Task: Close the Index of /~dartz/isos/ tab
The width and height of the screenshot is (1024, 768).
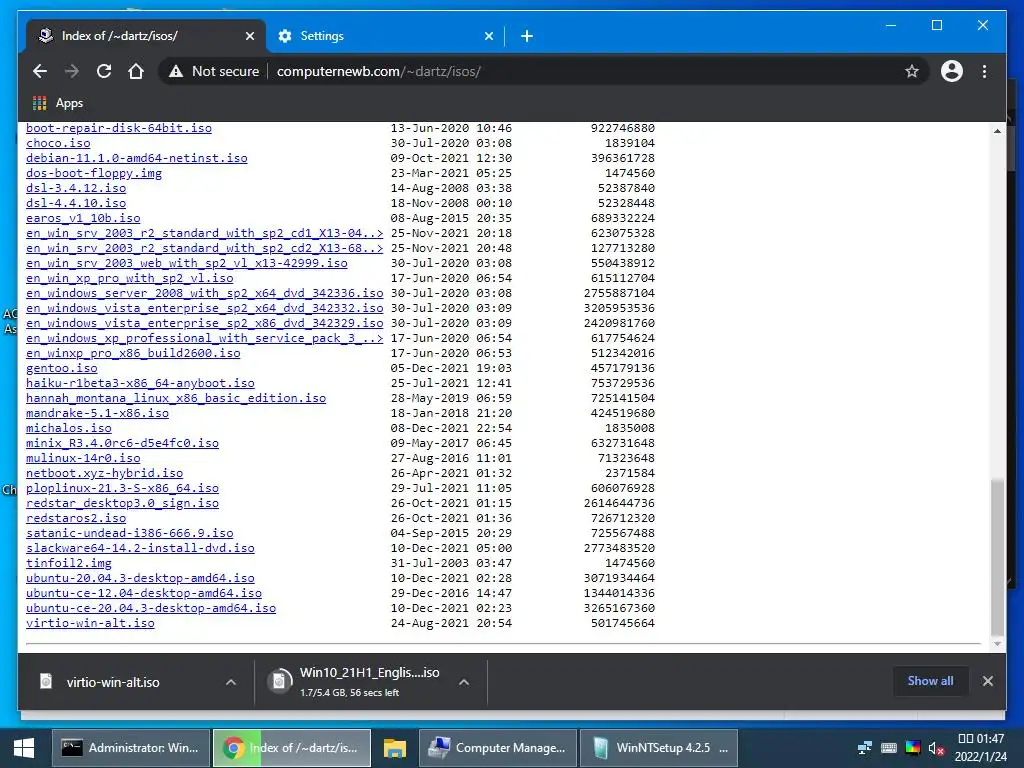Action: pyautogui.click(x=249, y=36)
